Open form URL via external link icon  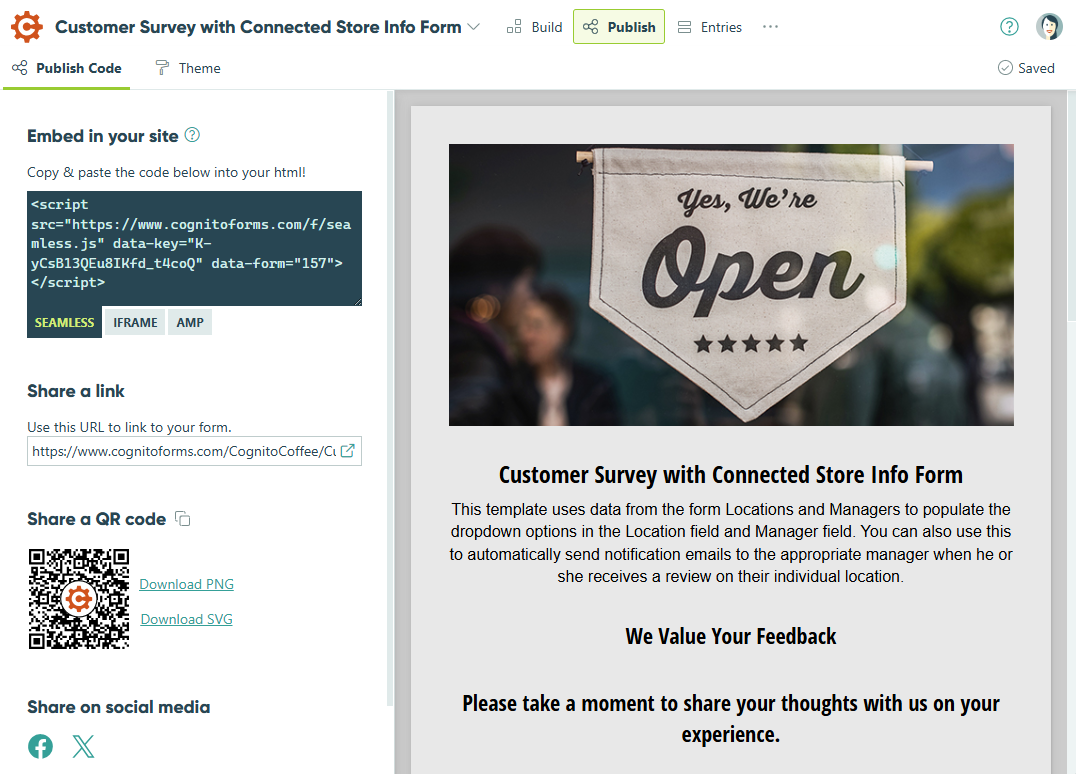[x=349, y=451]
